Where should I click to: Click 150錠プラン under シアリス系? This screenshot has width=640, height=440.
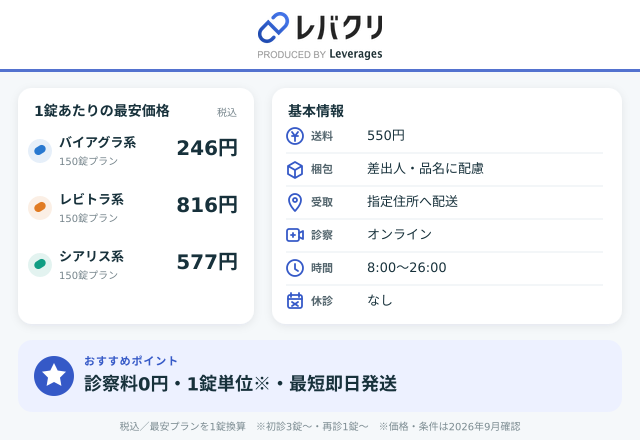click(x=89, y=275)
